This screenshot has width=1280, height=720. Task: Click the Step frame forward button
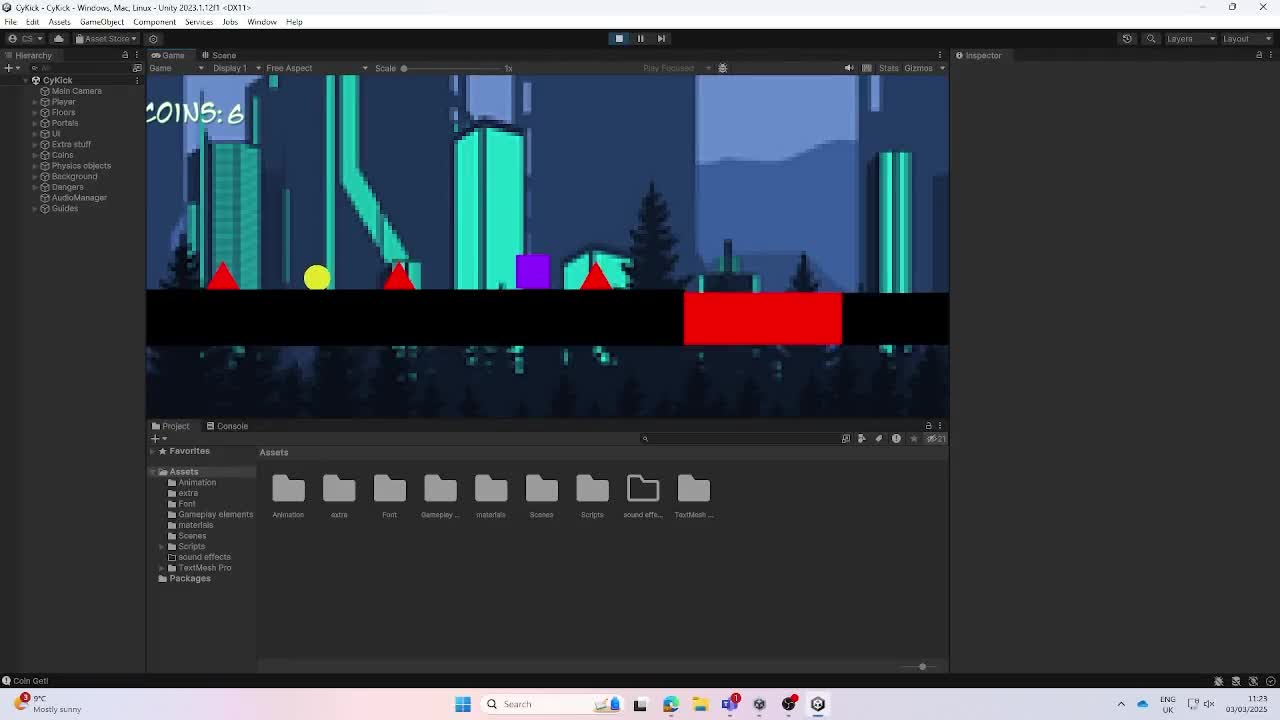point(661,38)
